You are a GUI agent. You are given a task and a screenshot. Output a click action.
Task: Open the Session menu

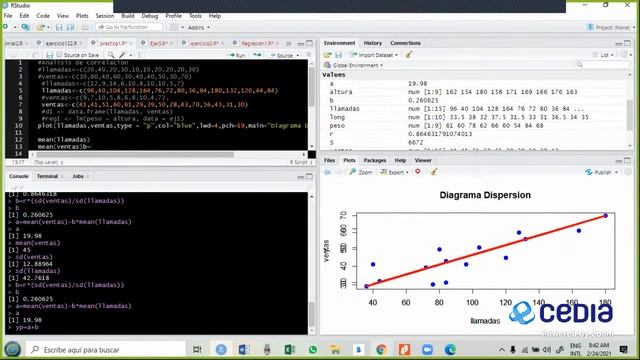click(x=105, y=16)
